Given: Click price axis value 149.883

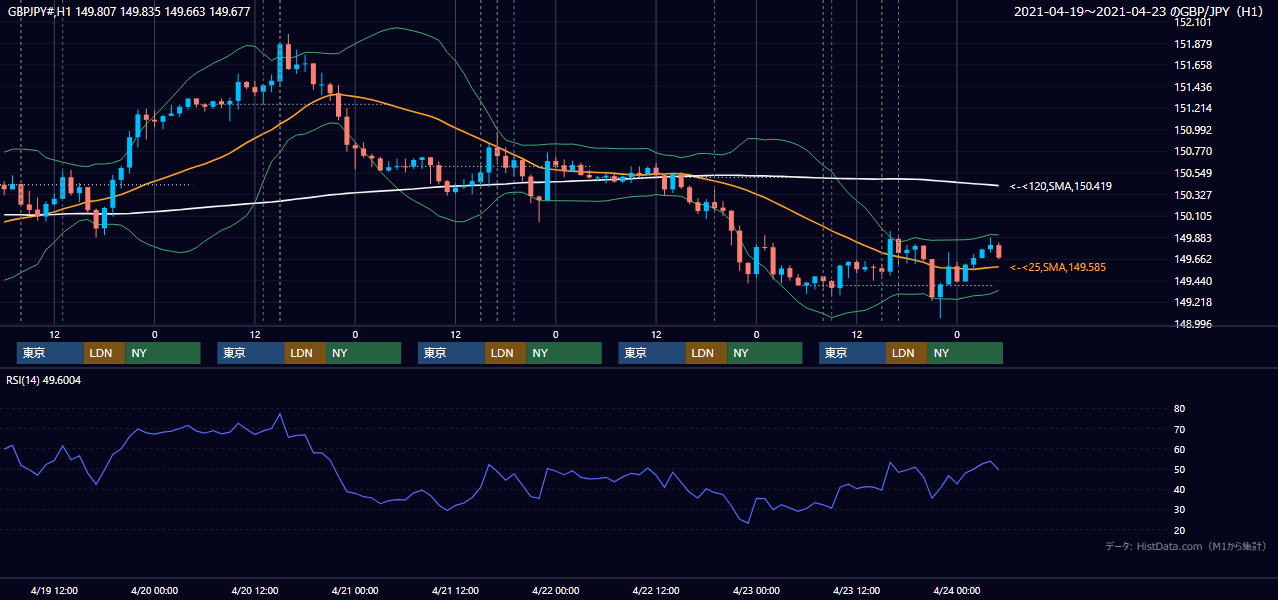Looking at the screenshot, I should pos(1193,238).
